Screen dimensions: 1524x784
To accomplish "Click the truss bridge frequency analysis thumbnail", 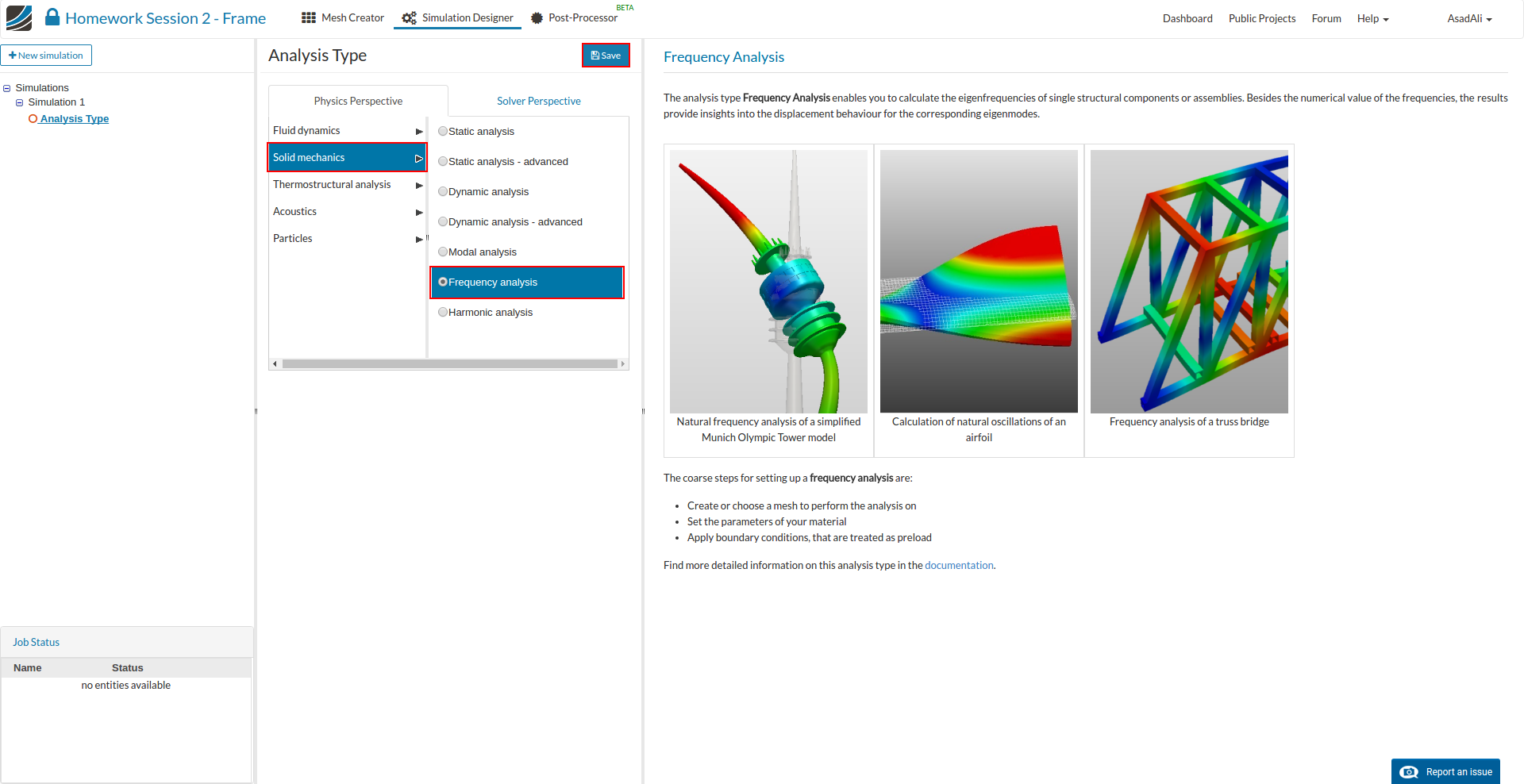I will (1188, 282).
